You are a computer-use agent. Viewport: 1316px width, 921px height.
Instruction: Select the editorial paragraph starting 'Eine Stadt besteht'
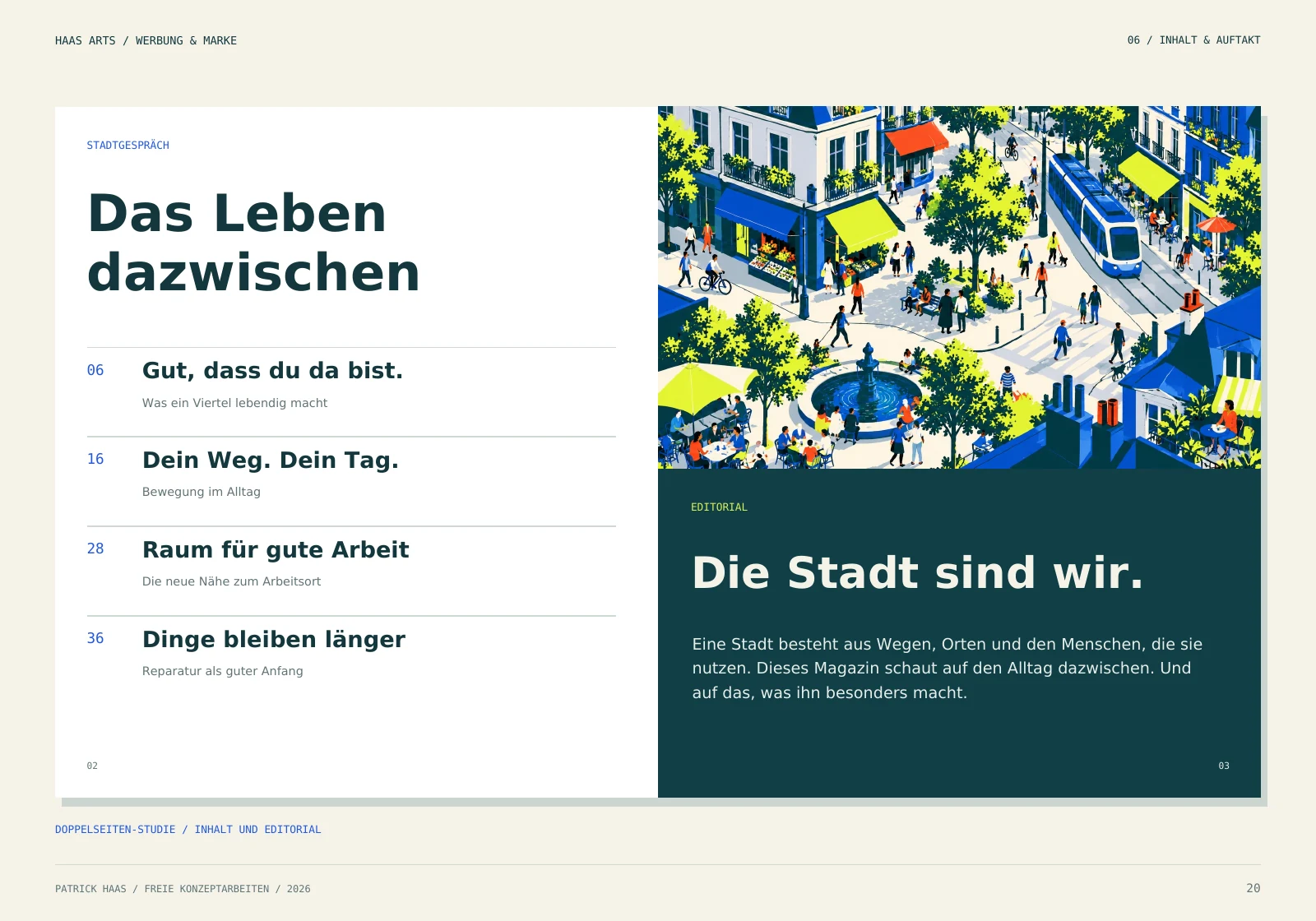948,669
